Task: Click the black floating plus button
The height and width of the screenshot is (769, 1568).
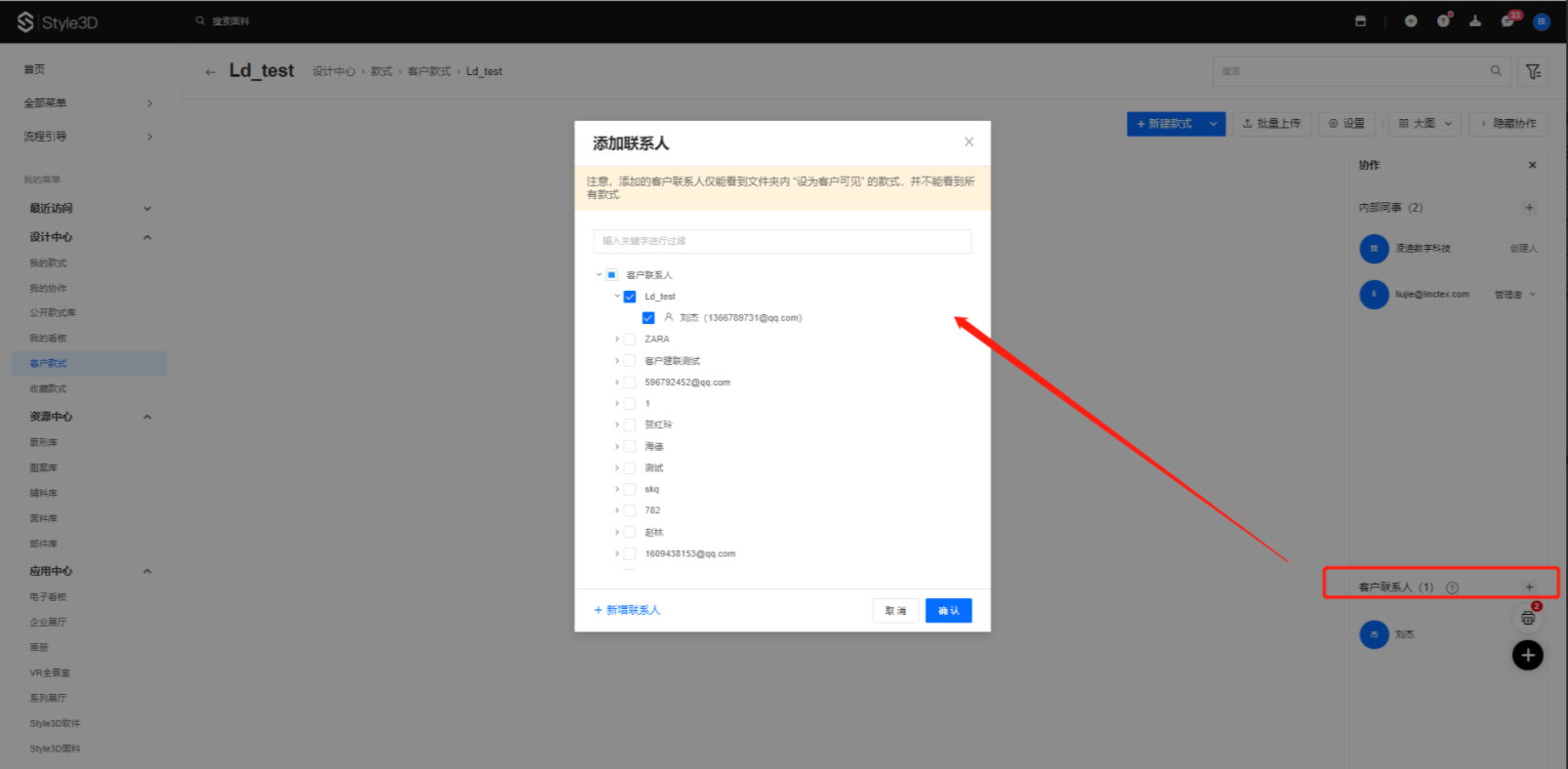Action: 1527,655
